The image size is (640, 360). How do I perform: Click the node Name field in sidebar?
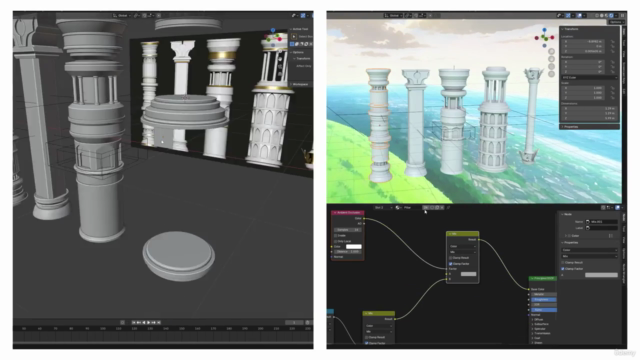pos(601,222)
